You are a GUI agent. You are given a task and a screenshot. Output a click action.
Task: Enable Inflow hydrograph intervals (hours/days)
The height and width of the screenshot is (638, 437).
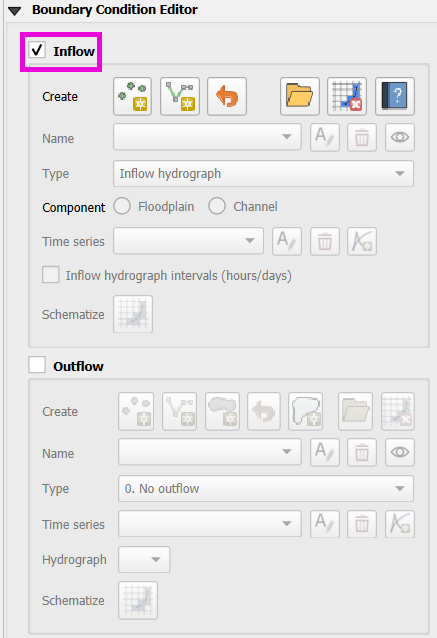point(51,275)
